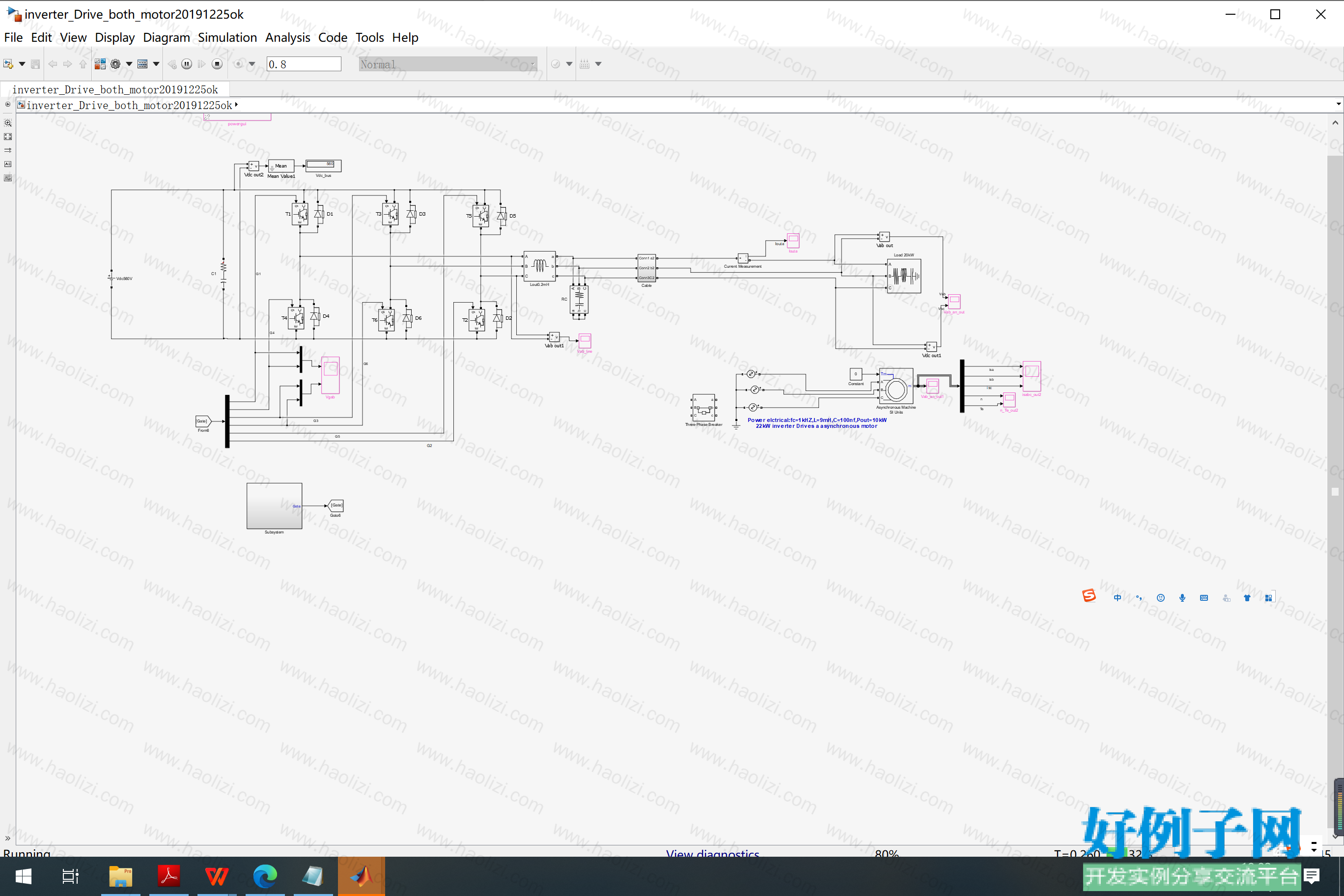Open the MATLAB taskbar icon
This screenshot has width=1344, height=896.
[x=361, y=876]
